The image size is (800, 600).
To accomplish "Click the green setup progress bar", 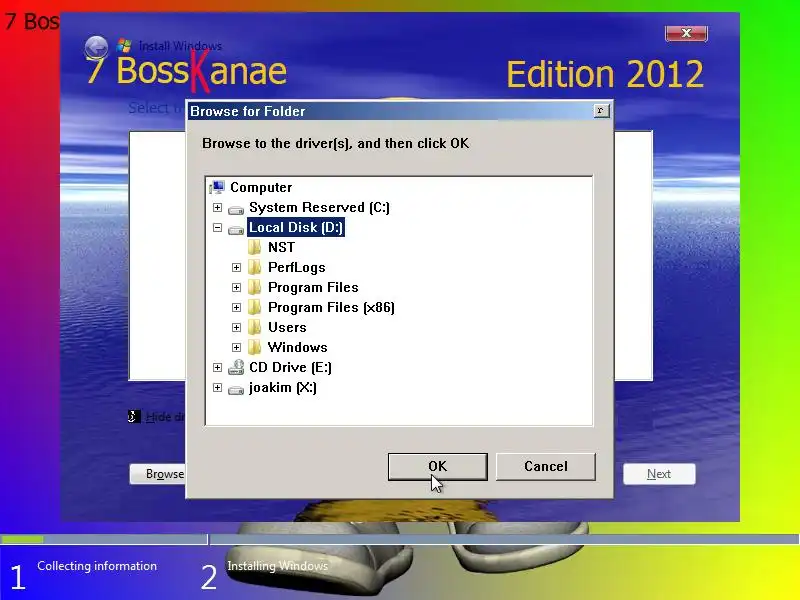I will pos(22,539).
